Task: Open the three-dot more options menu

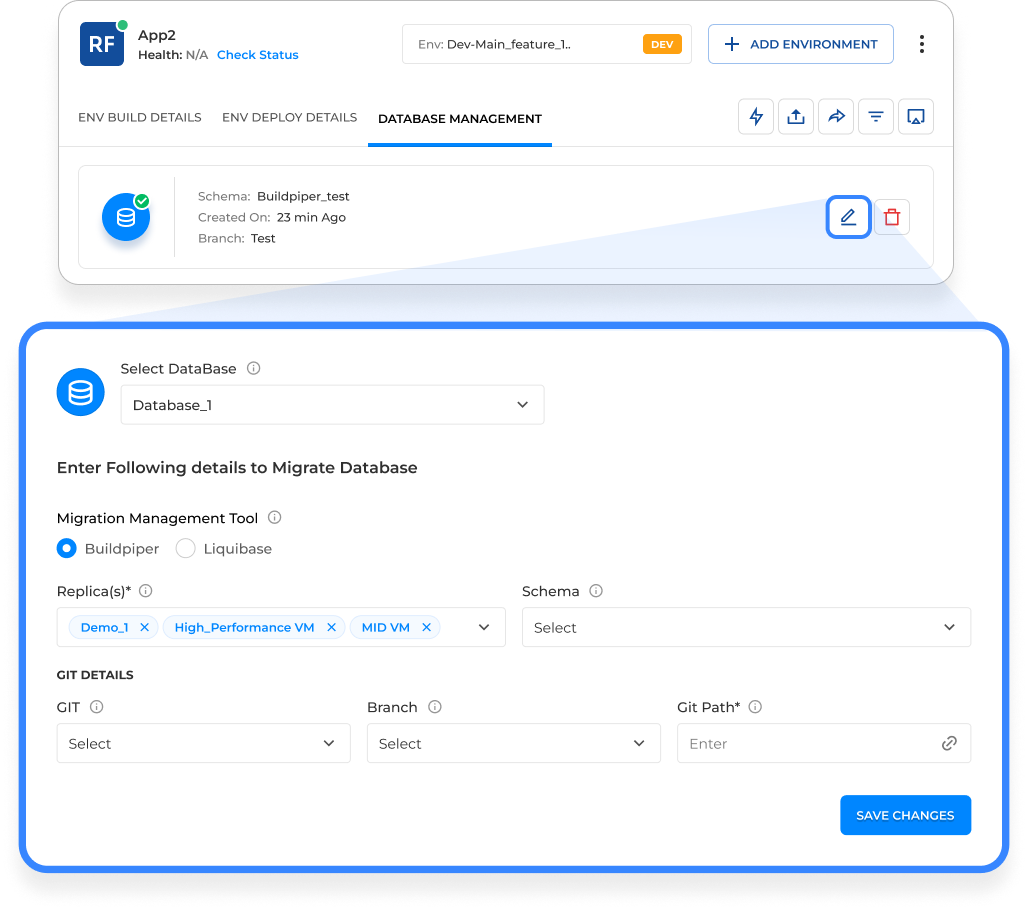Action: tap(921, 44)
